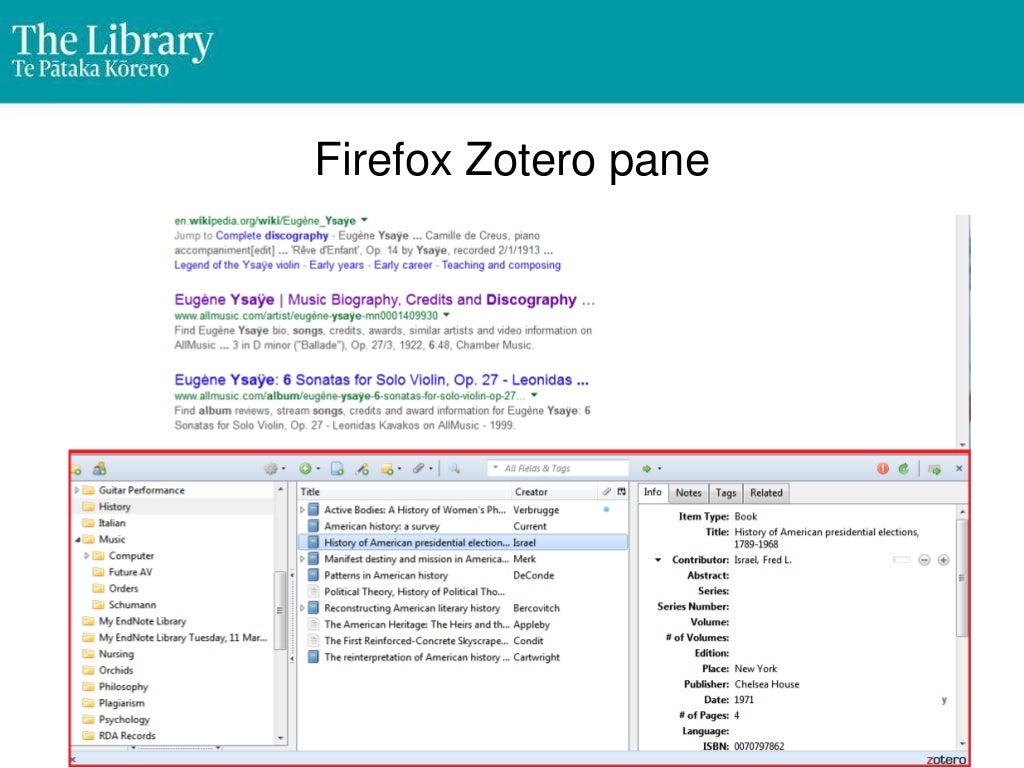Click the collections pane scrollbar

pos(280,611)
